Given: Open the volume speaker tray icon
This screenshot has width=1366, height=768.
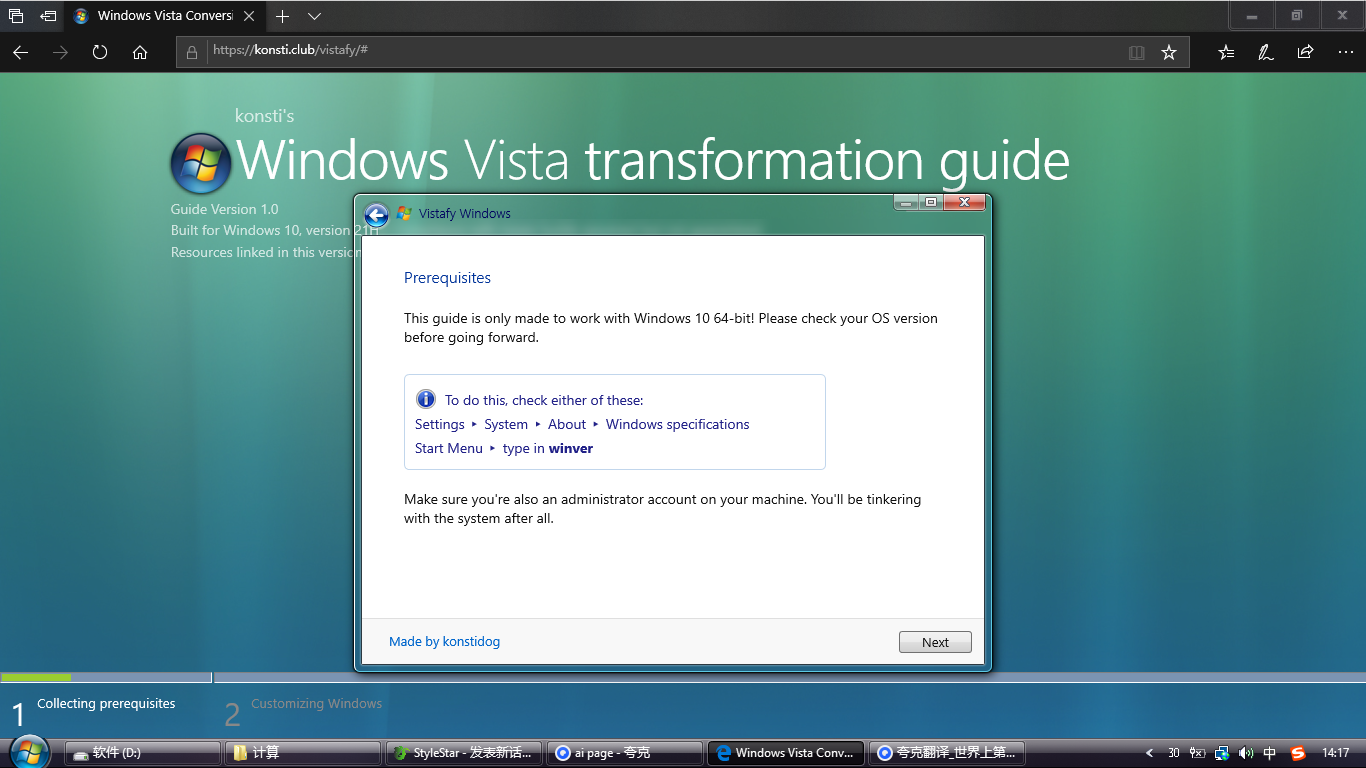Looking at the screenshot, I should (x=1246, y=753).
